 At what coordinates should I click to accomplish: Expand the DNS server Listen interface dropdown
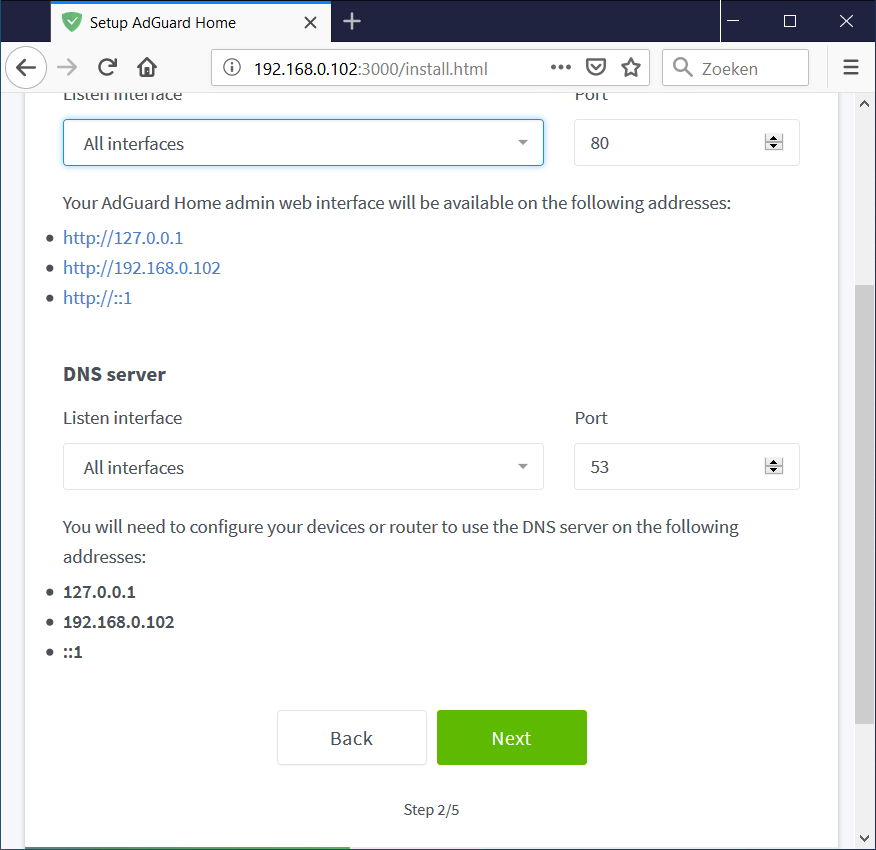tap(303, 467)
